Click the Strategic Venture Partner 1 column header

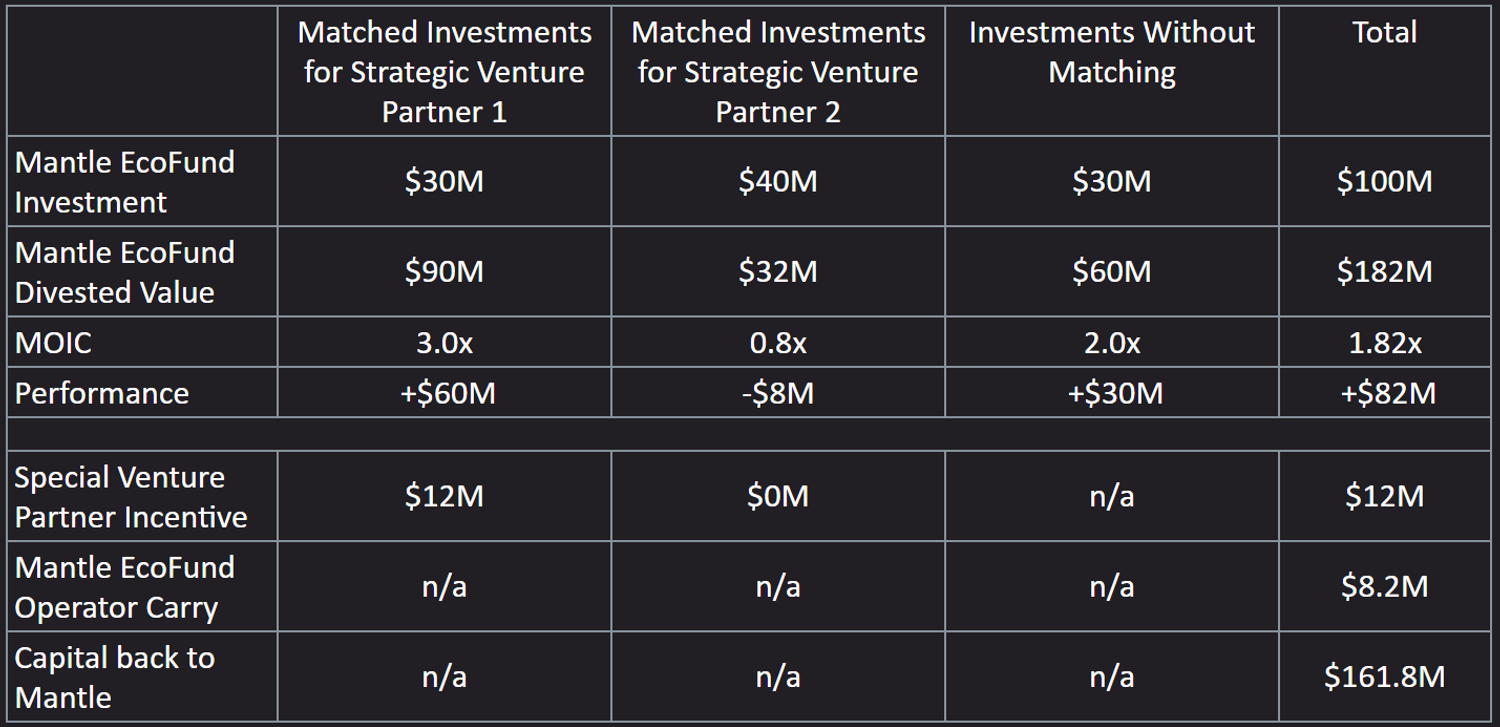(x=444, y=72)
